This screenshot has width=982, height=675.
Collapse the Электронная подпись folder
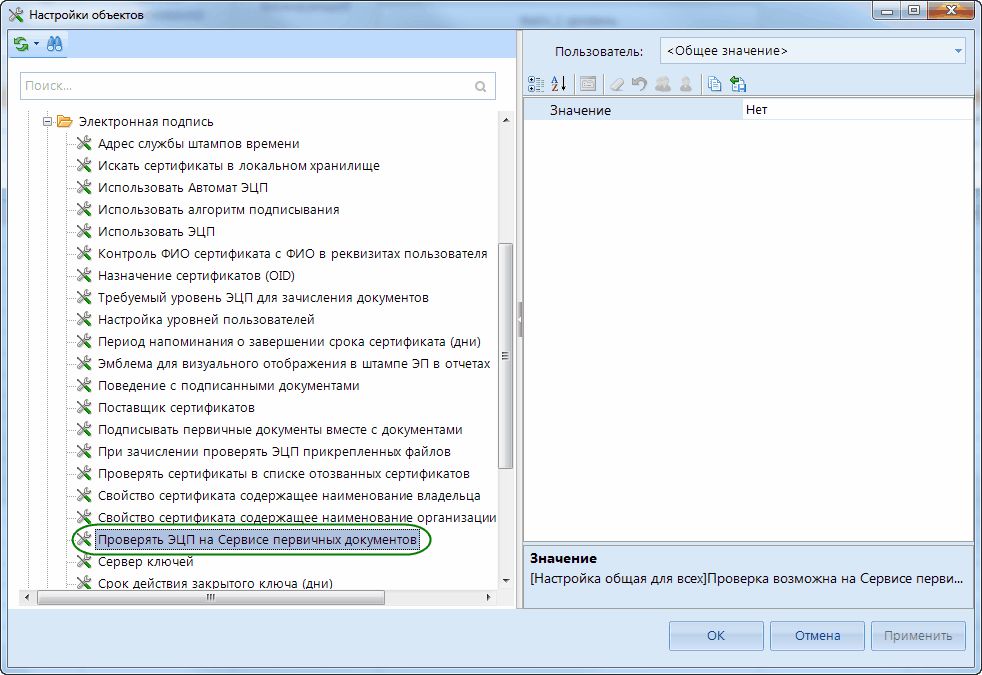point(46,122)
